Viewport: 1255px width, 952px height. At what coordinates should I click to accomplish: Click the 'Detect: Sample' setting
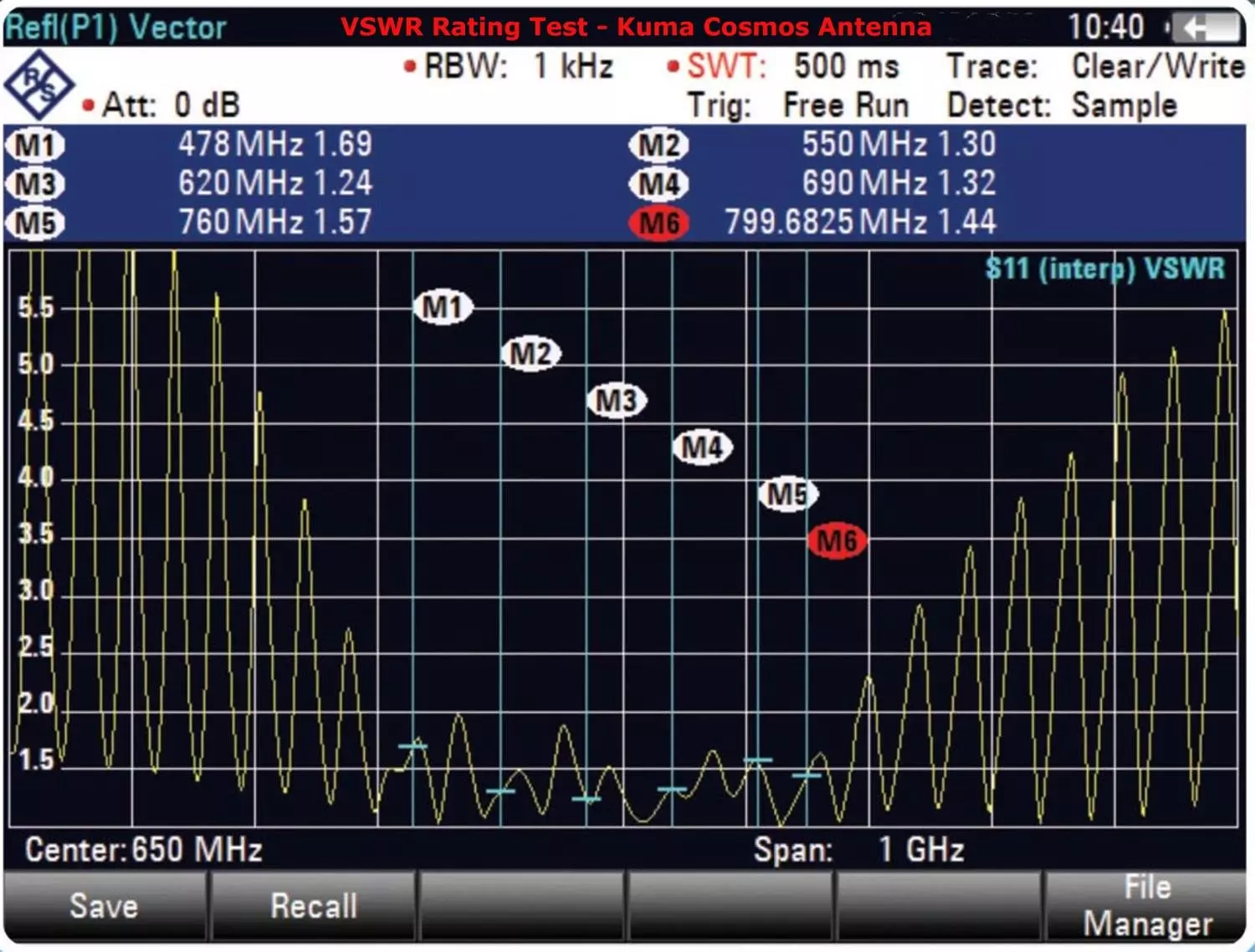(1063, 105)
